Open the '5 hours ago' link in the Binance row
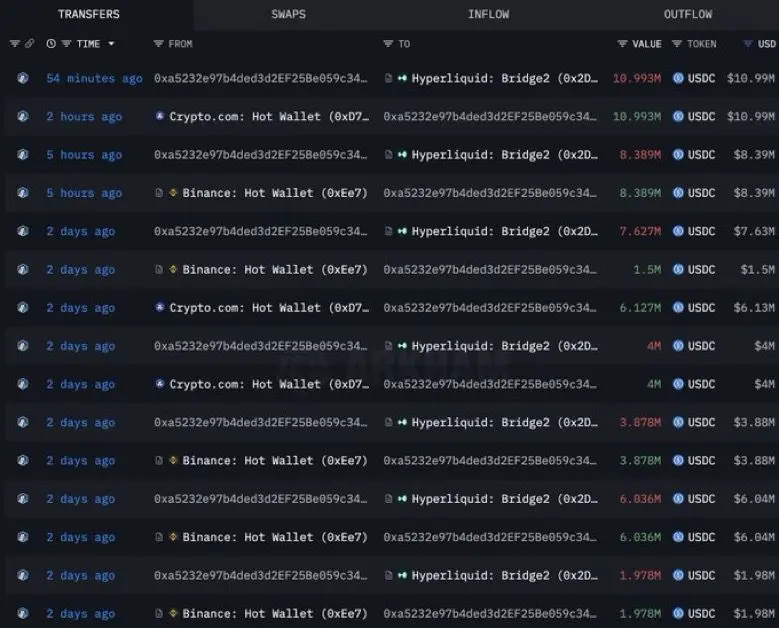 click(84, 193)
